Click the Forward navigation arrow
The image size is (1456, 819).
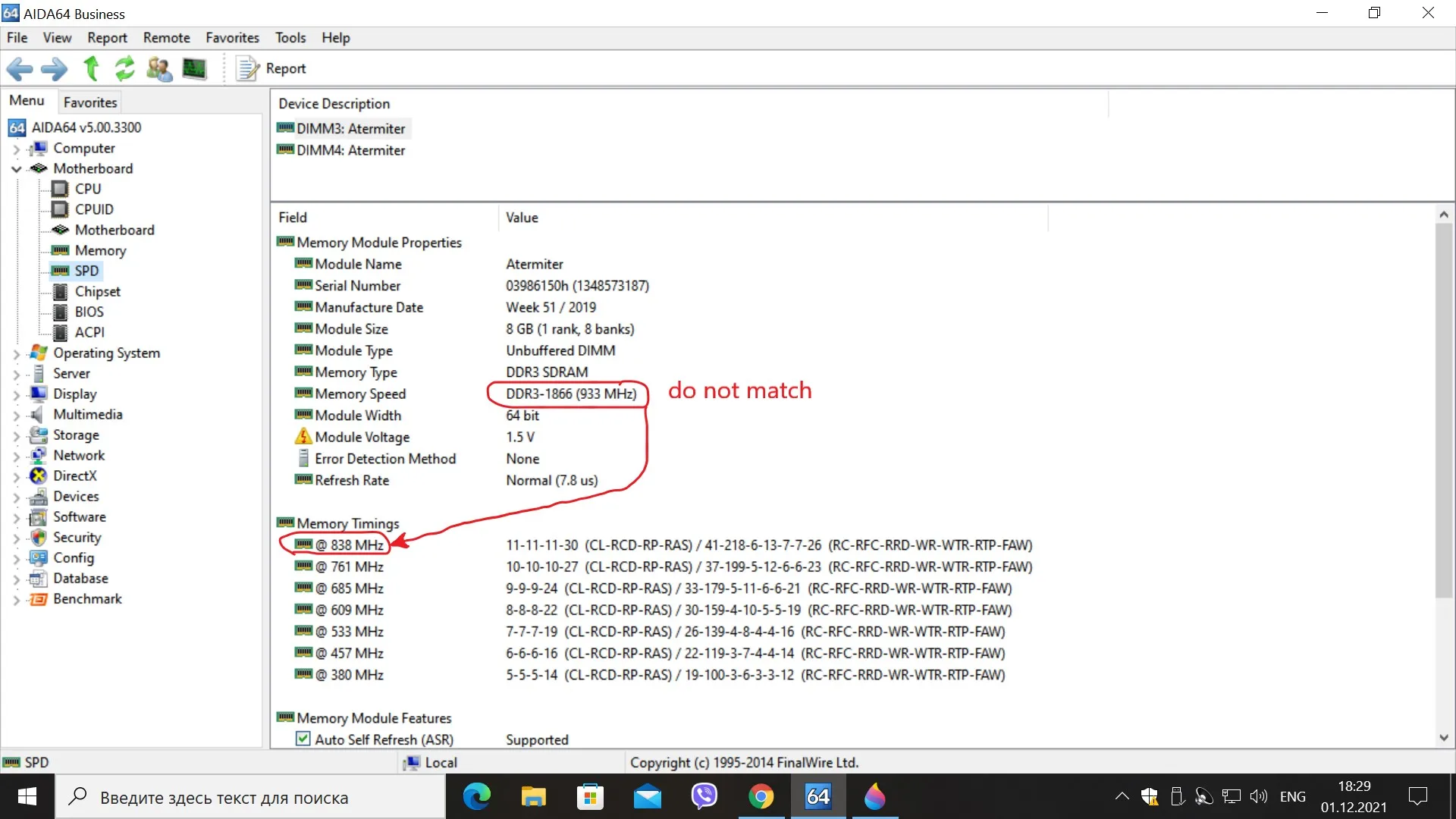click(x=54, y=69)
